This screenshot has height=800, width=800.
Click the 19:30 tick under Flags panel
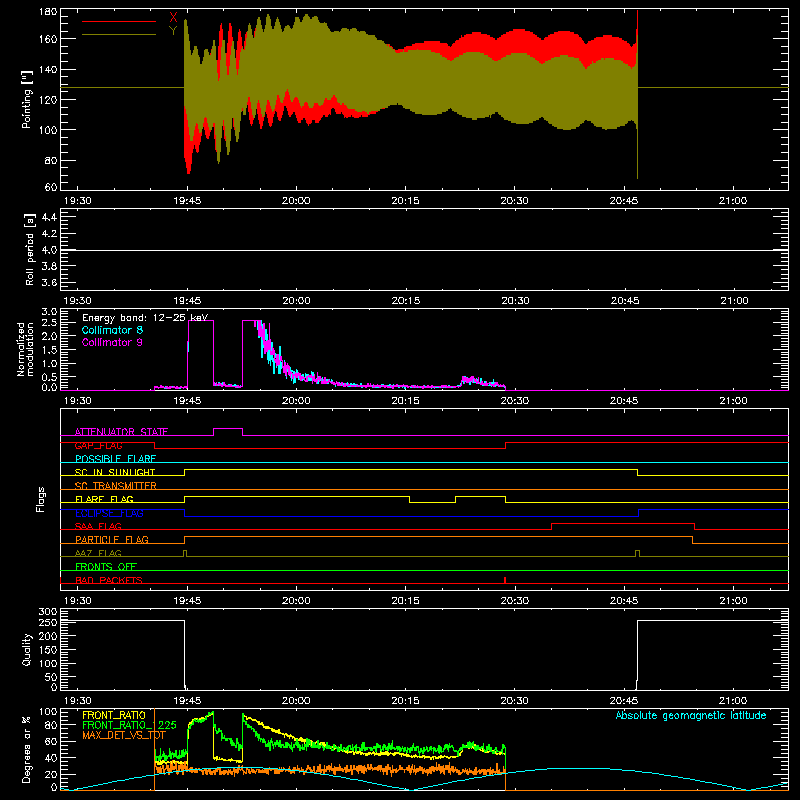[78, 601]
